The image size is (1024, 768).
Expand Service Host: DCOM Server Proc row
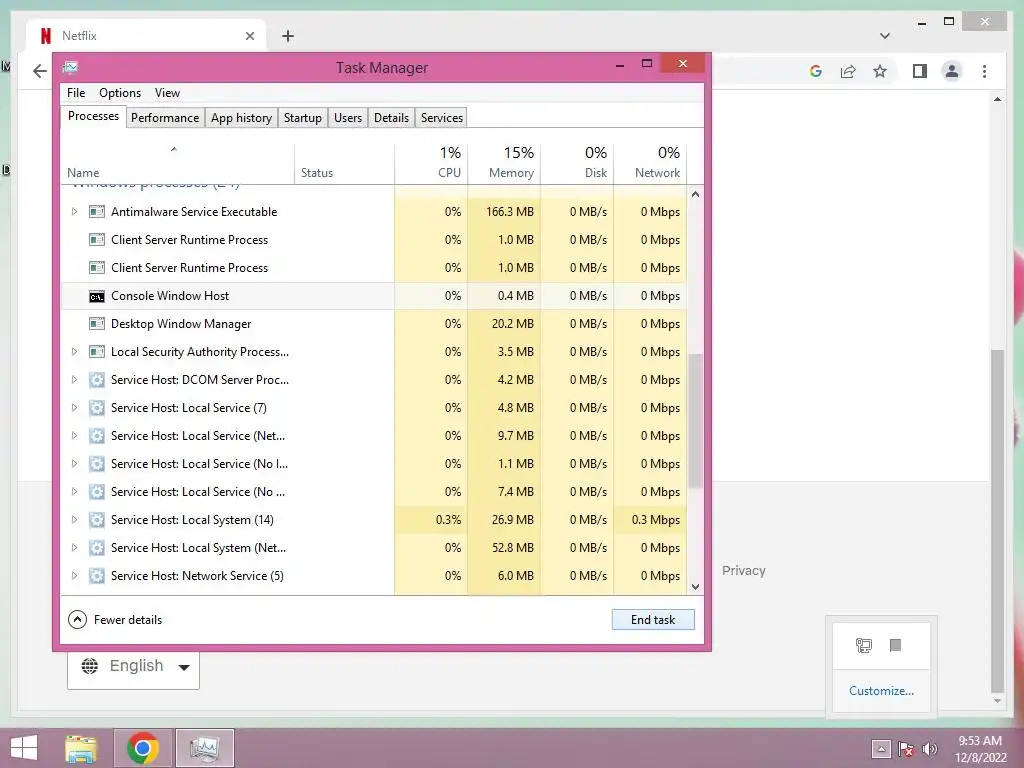pos(74,380)
